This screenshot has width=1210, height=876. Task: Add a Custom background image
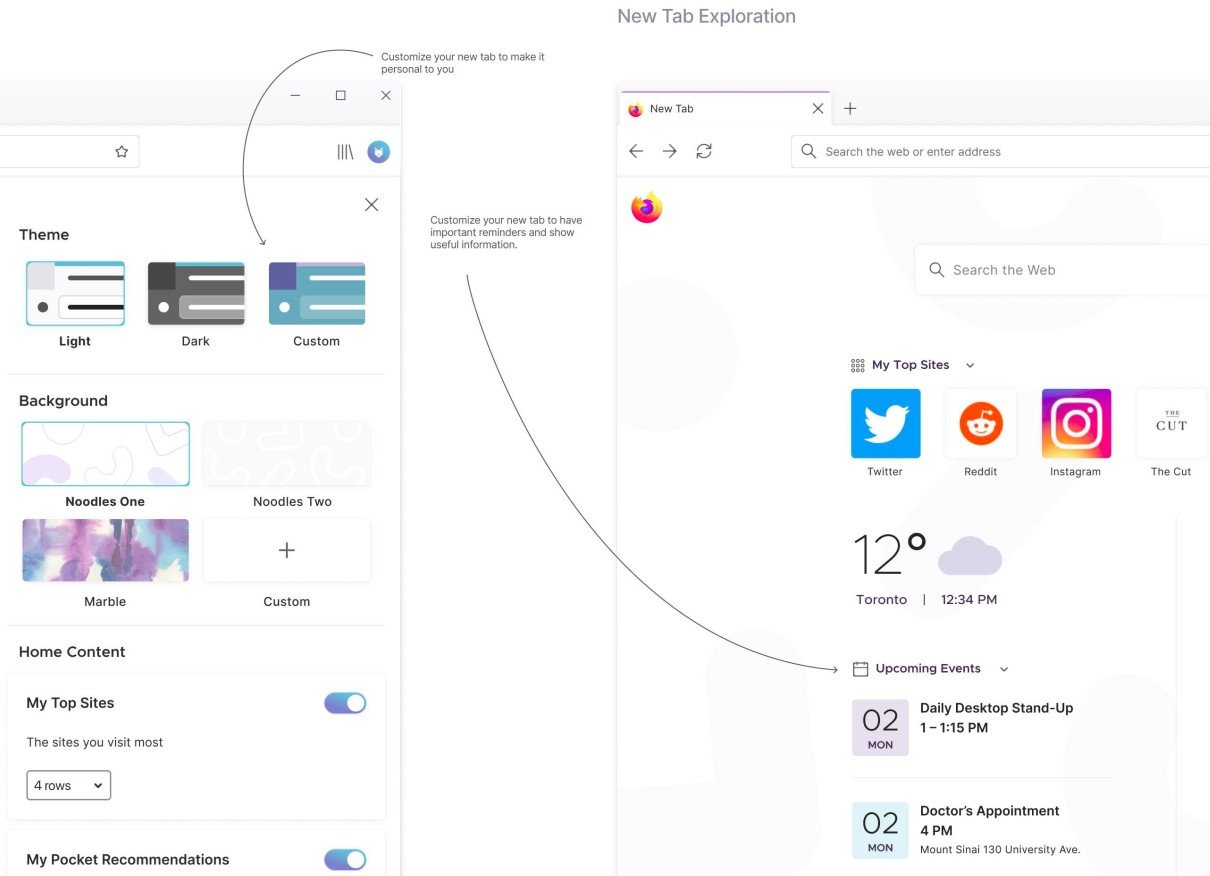pos(286,550)
